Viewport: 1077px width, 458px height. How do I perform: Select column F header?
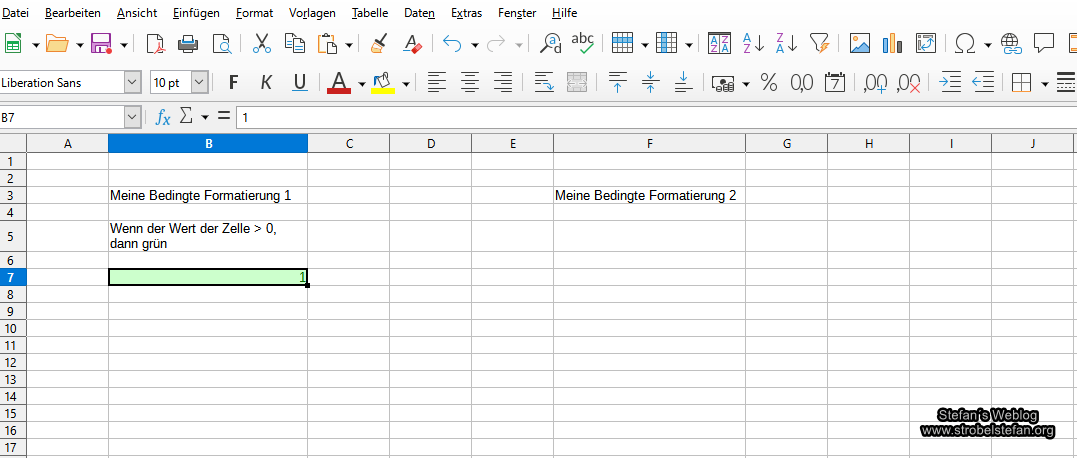[x=649, y=143]
